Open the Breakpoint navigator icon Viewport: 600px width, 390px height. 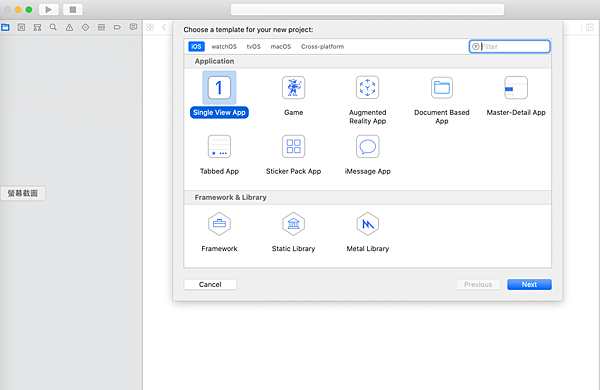point(117,27)
